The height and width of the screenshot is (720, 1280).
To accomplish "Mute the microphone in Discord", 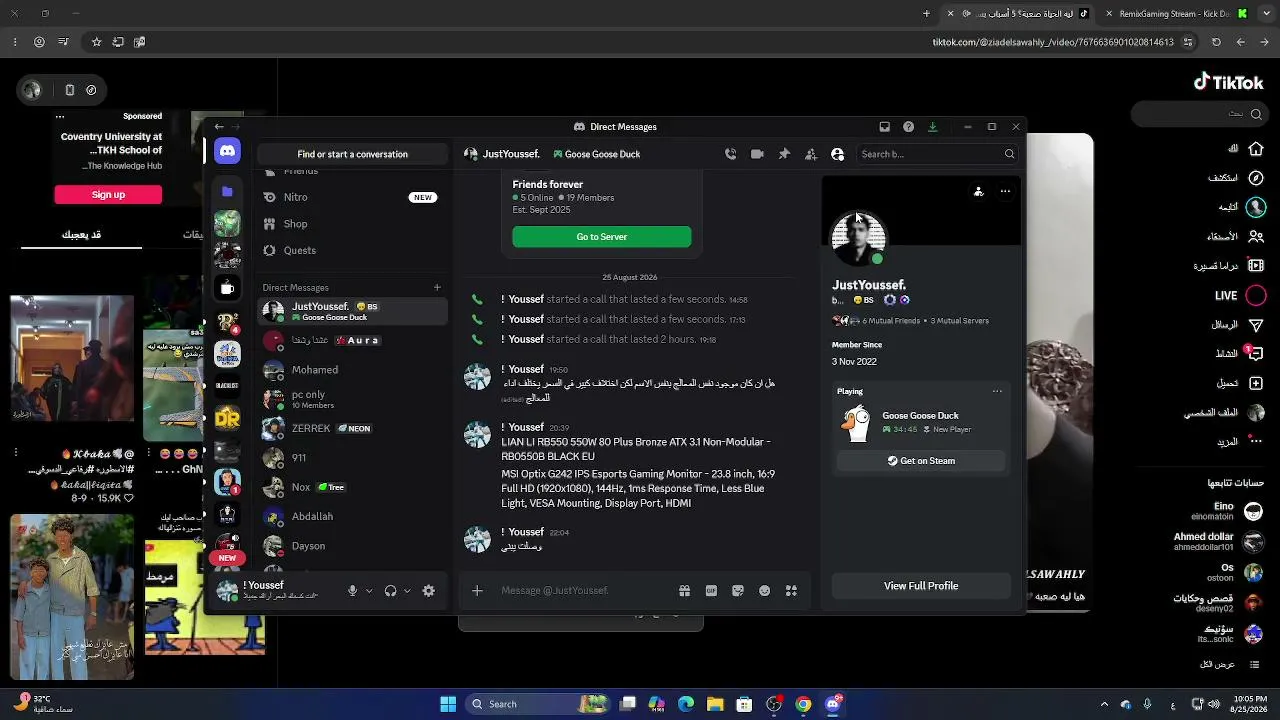I will [x=352, y=591].
